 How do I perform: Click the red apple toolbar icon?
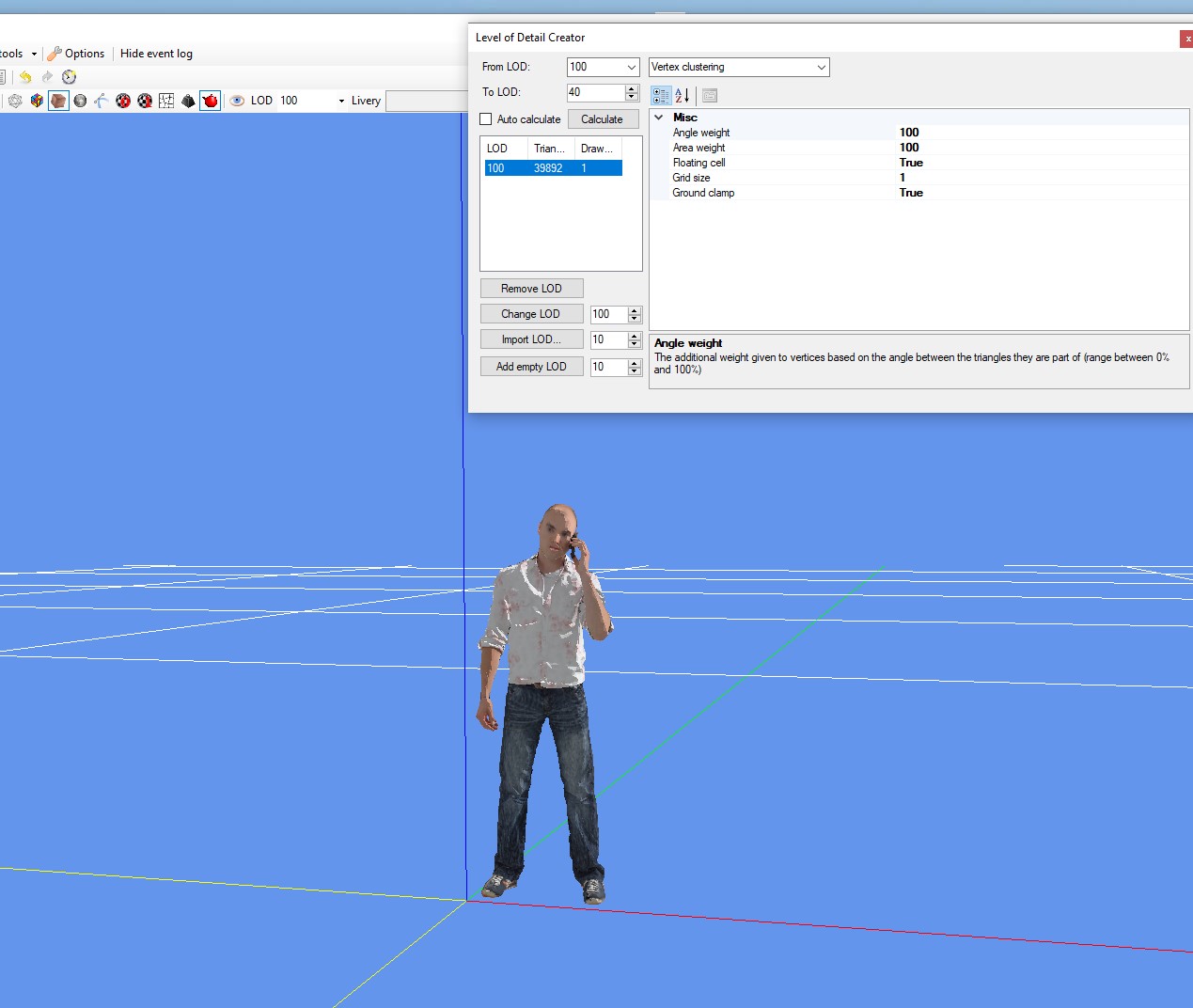coord(210,100)
